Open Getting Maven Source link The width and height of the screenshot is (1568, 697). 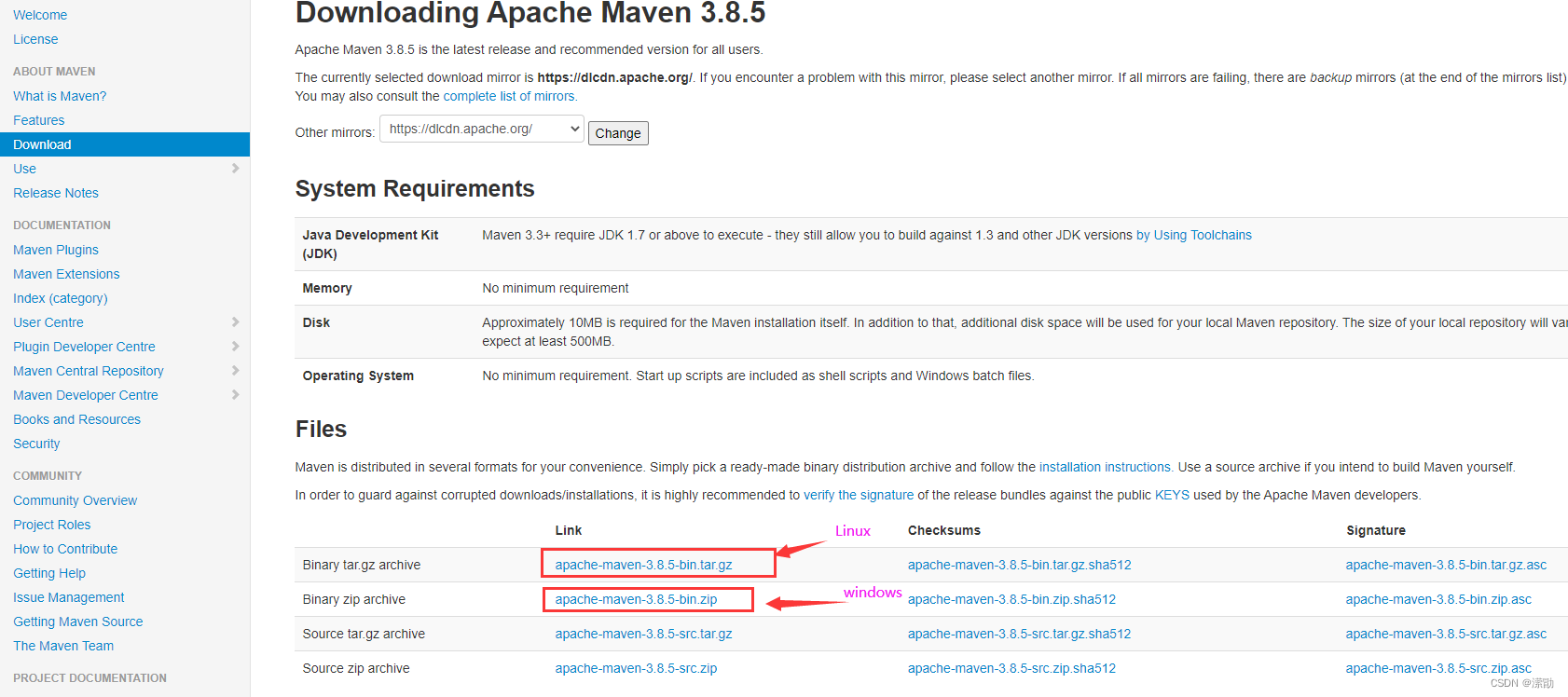[x=78, y=622]
